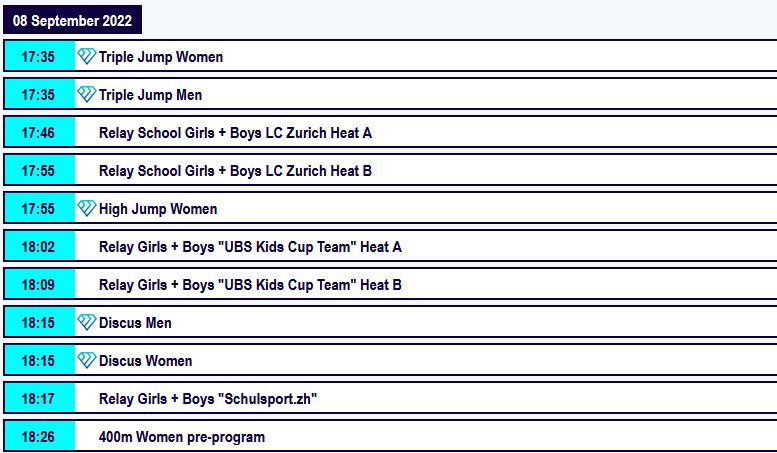This screenshot has width=777, height=453.
Task: Click diamond icon beside Triple Jump Women
Action: 86,57
